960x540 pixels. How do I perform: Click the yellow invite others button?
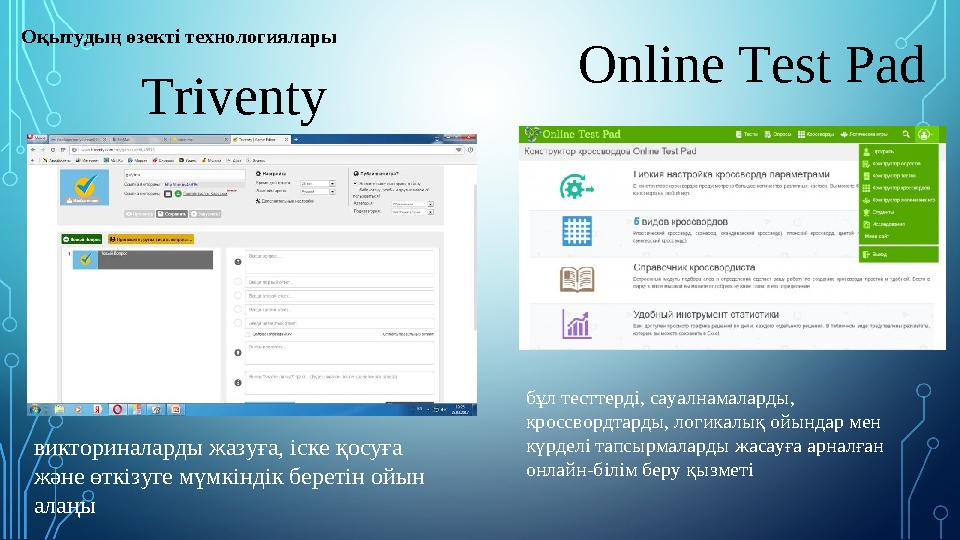click(x=151, y=239)
